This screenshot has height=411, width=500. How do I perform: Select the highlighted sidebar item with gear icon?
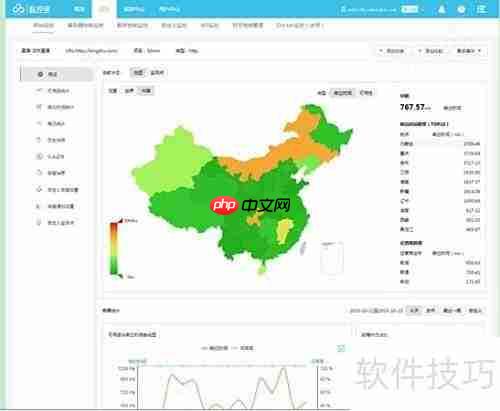[x=56, y=74]
